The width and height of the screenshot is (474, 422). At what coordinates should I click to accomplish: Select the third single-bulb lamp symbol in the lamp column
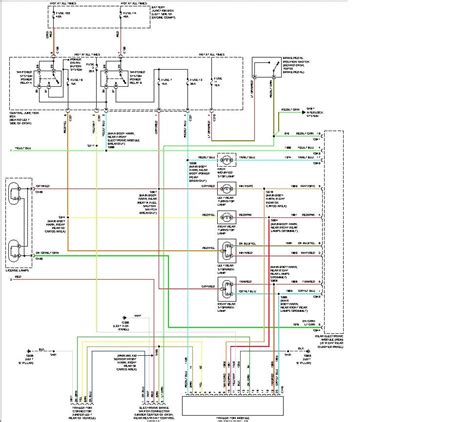[x=227, y=218]
